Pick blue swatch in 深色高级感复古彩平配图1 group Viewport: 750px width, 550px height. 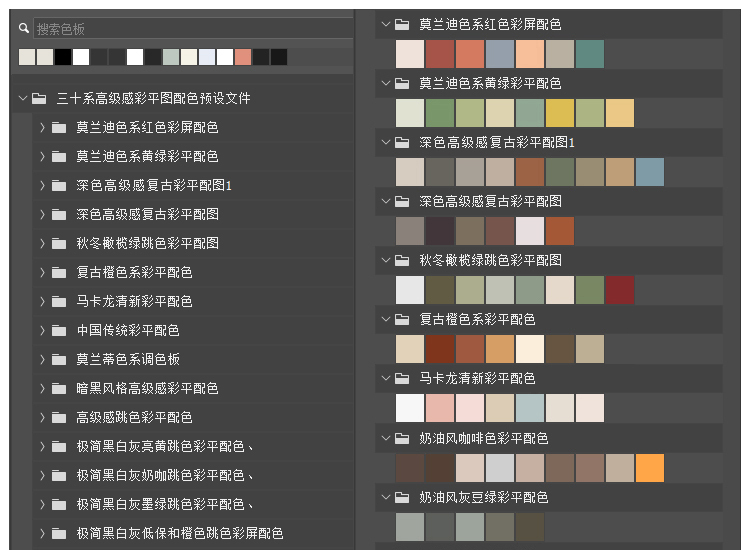650,172
